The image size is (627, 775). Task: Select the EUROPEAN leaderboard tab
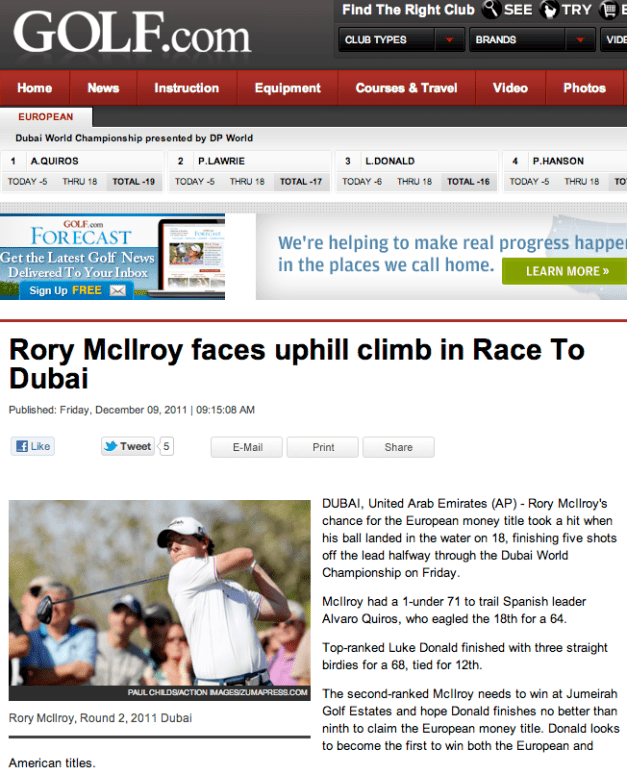coord(45,117)
